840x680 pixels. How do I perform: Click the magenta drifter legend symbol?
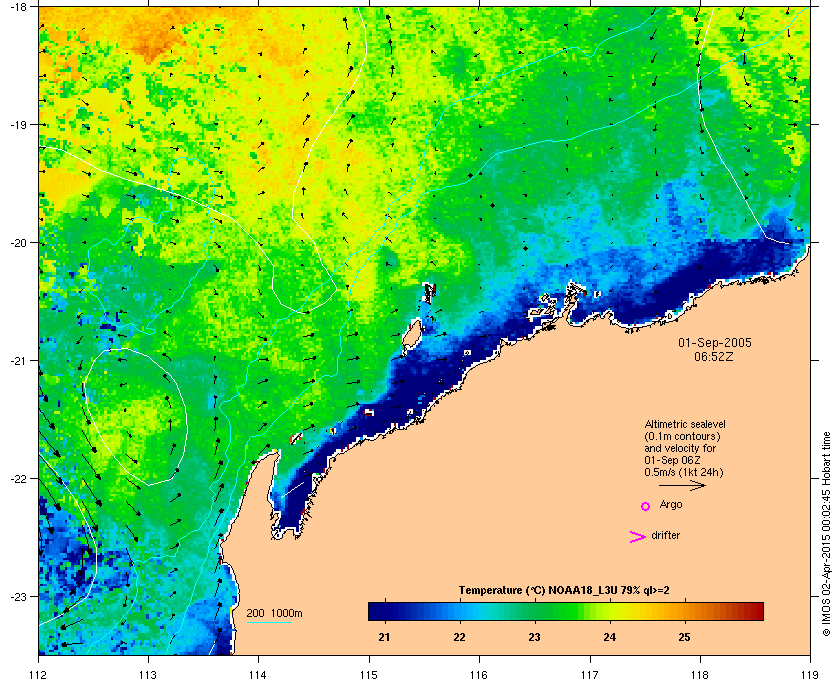click(x=638, y=537)
